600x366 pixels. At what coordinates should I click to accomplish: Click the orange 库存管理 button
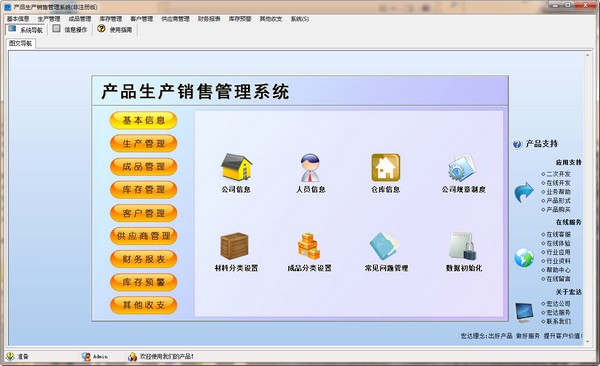point(143,190)
